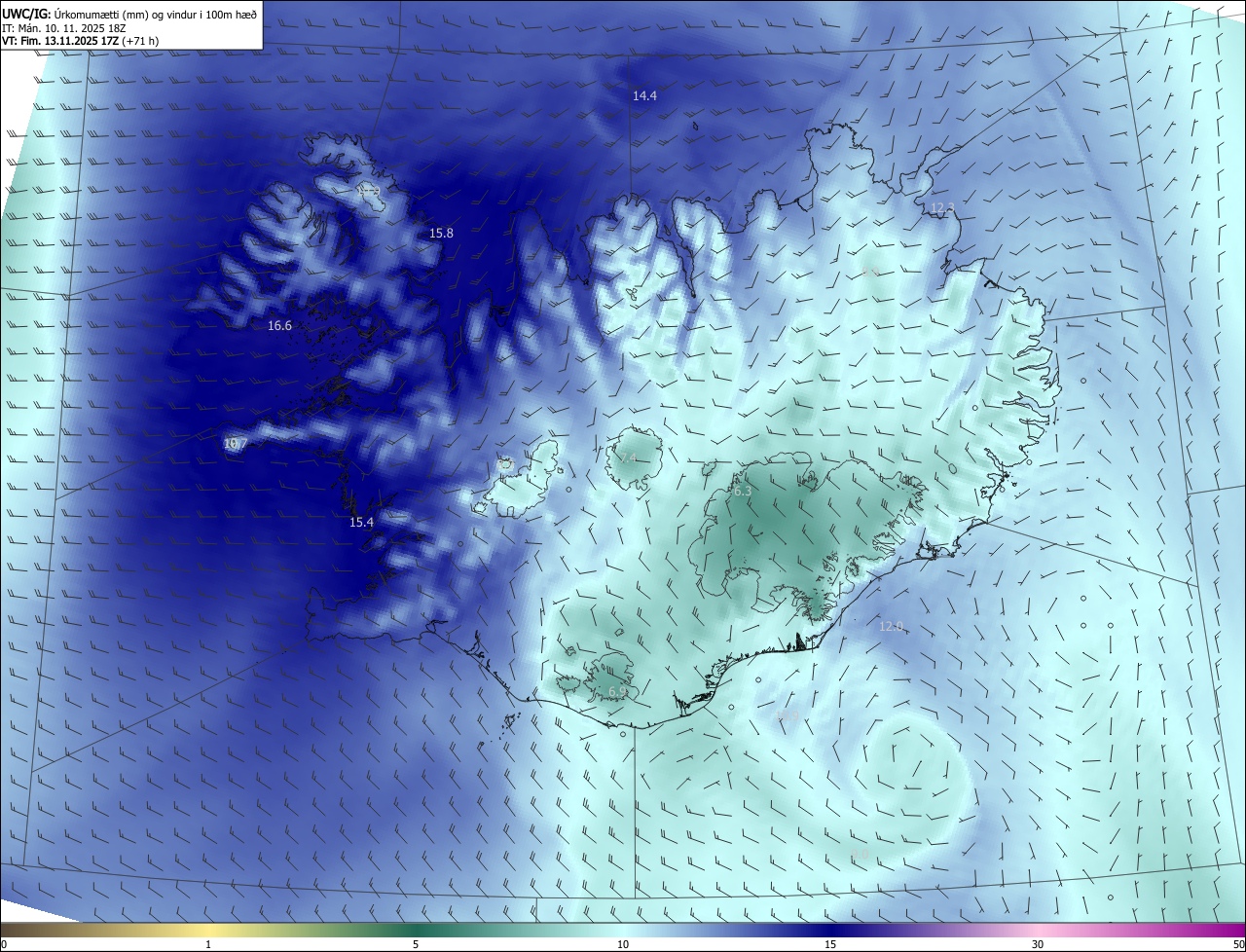Image resolution: width=1246 pixels, height=952 pixels.
Task: Click the 7.4 value label on the glacier
Action: 628,458
